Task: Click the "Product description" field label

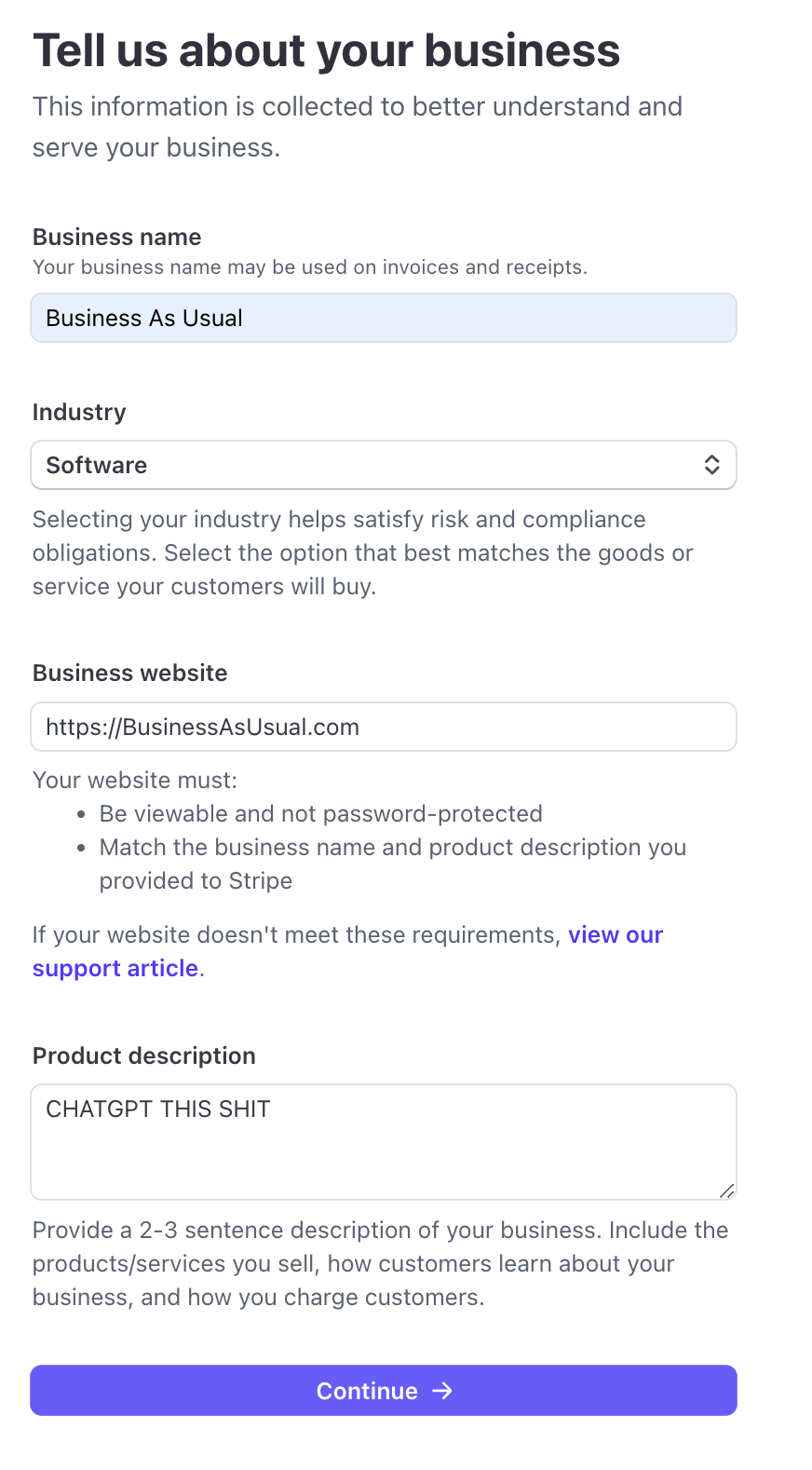Action: [144, 1056]
